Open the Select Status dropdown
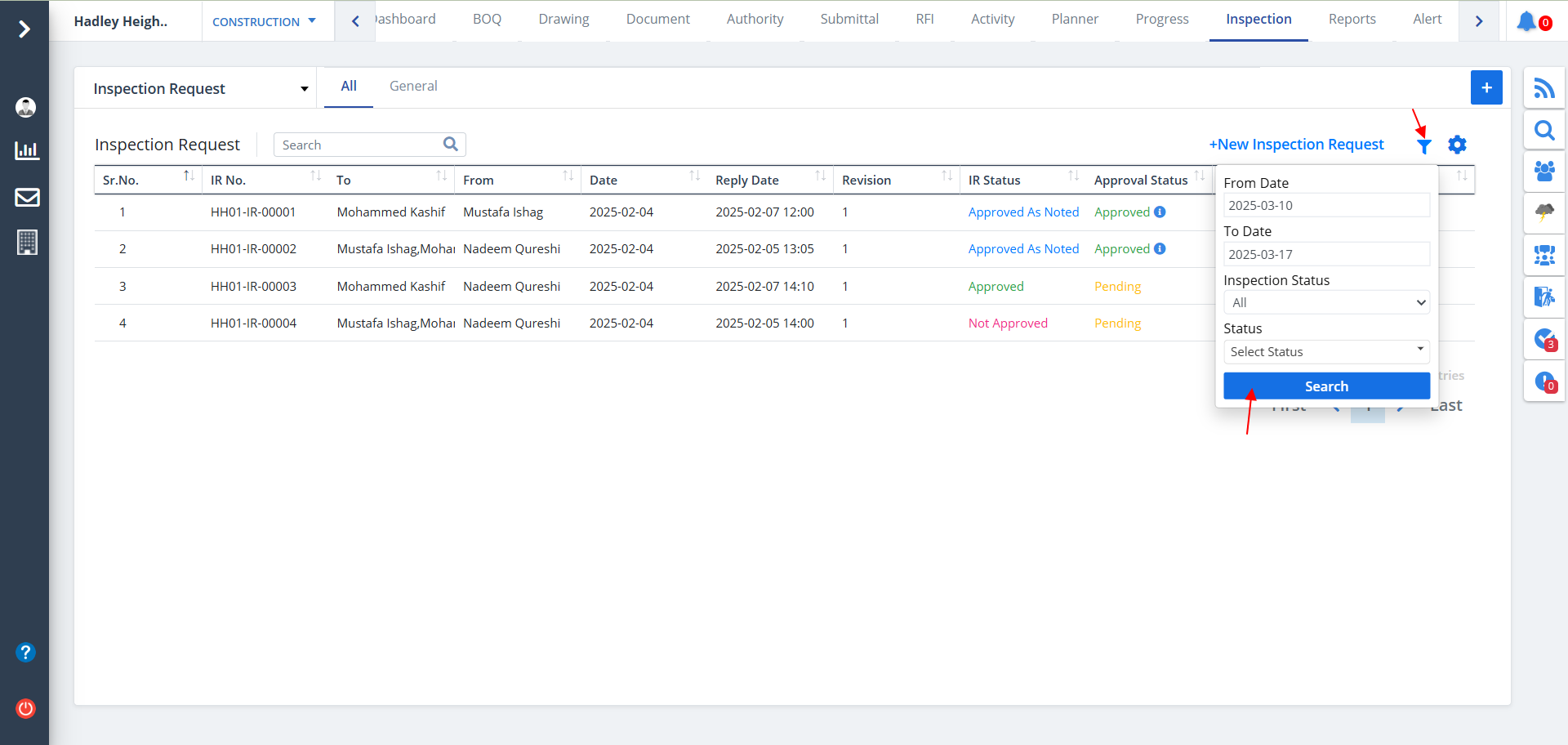1568x745 pixels. tap(1326, 352)
